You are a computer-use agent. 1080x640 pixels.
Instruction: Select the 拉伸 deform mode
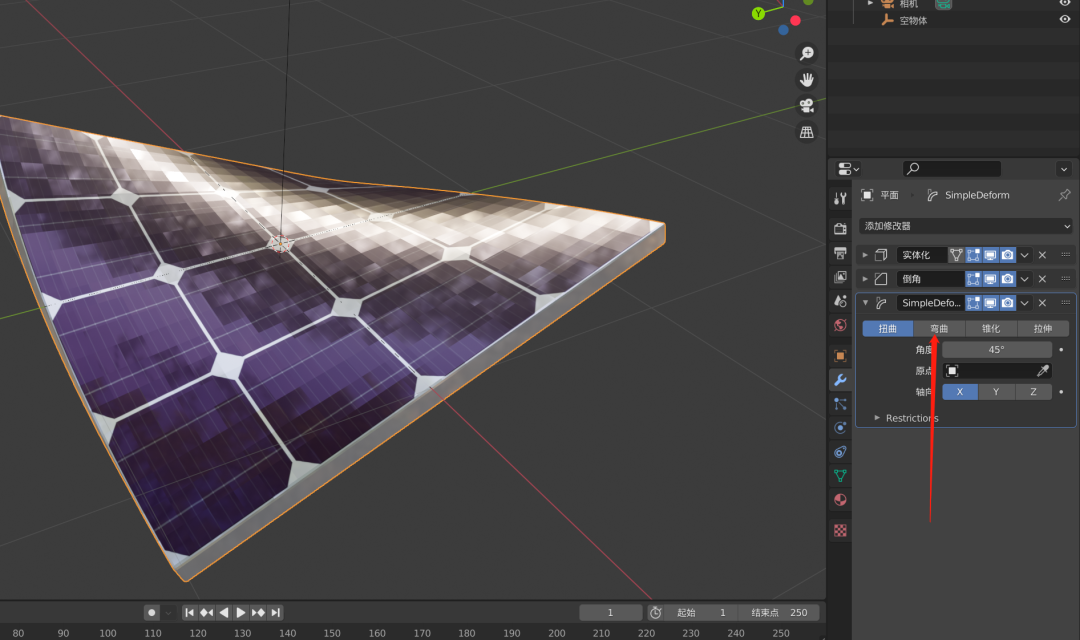pyautogui.click(x=1043, y=329)
